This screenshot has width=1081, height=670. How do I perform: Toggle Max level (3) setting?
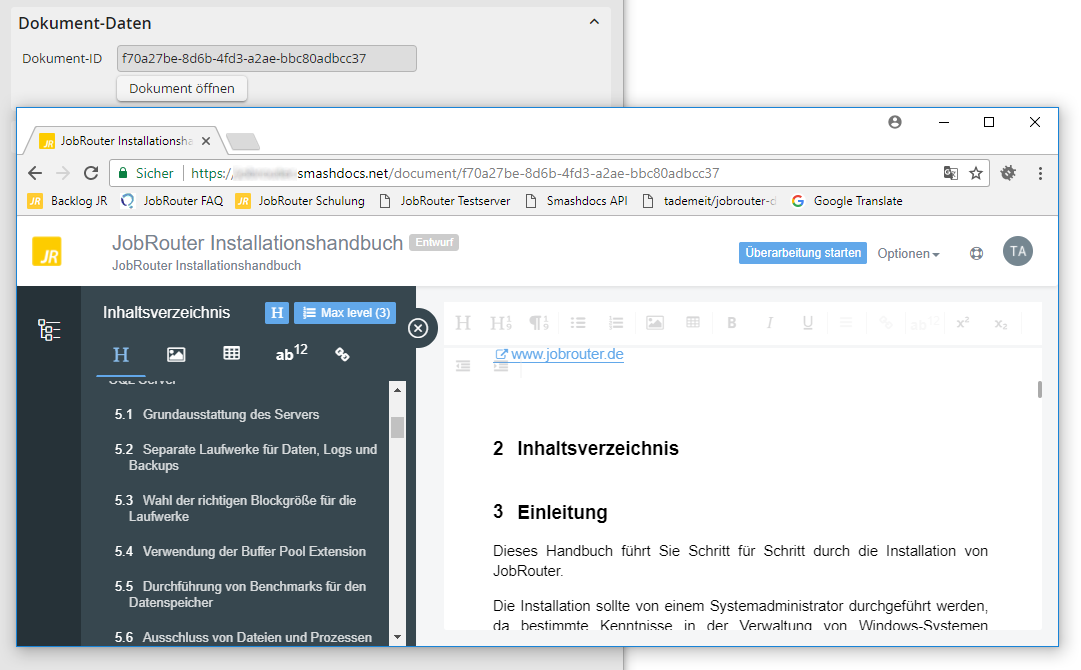pos(345,313)
